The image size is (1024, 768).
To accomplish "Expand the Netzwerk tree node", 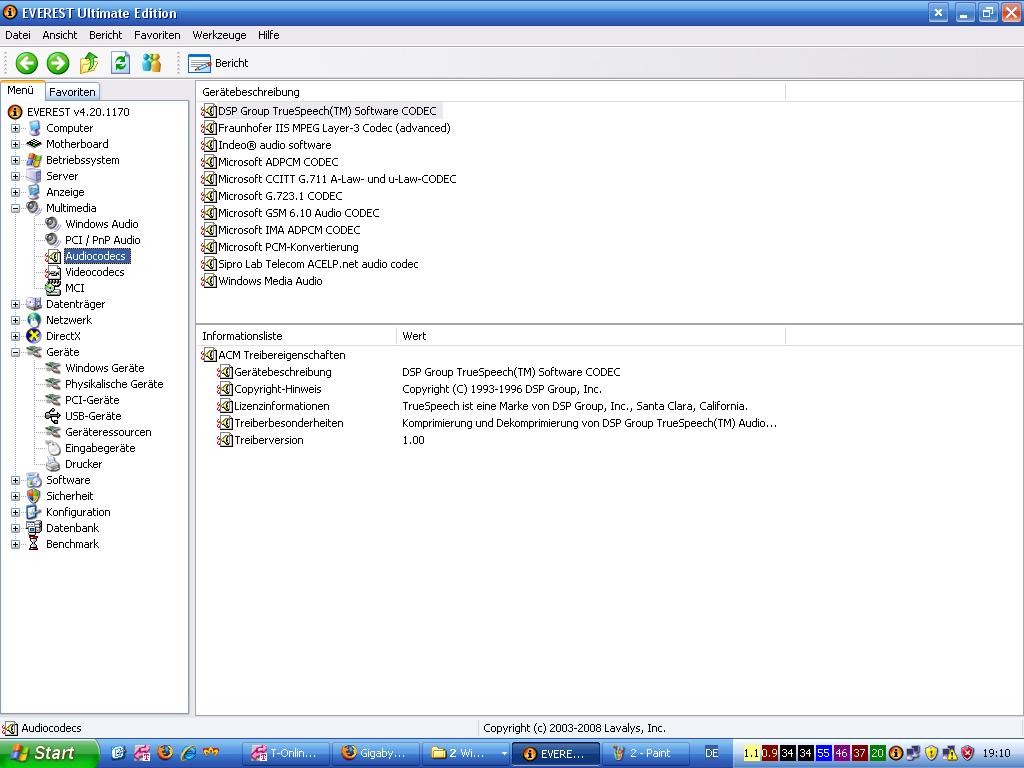I will pyautogui.click(x=15, y=320).
